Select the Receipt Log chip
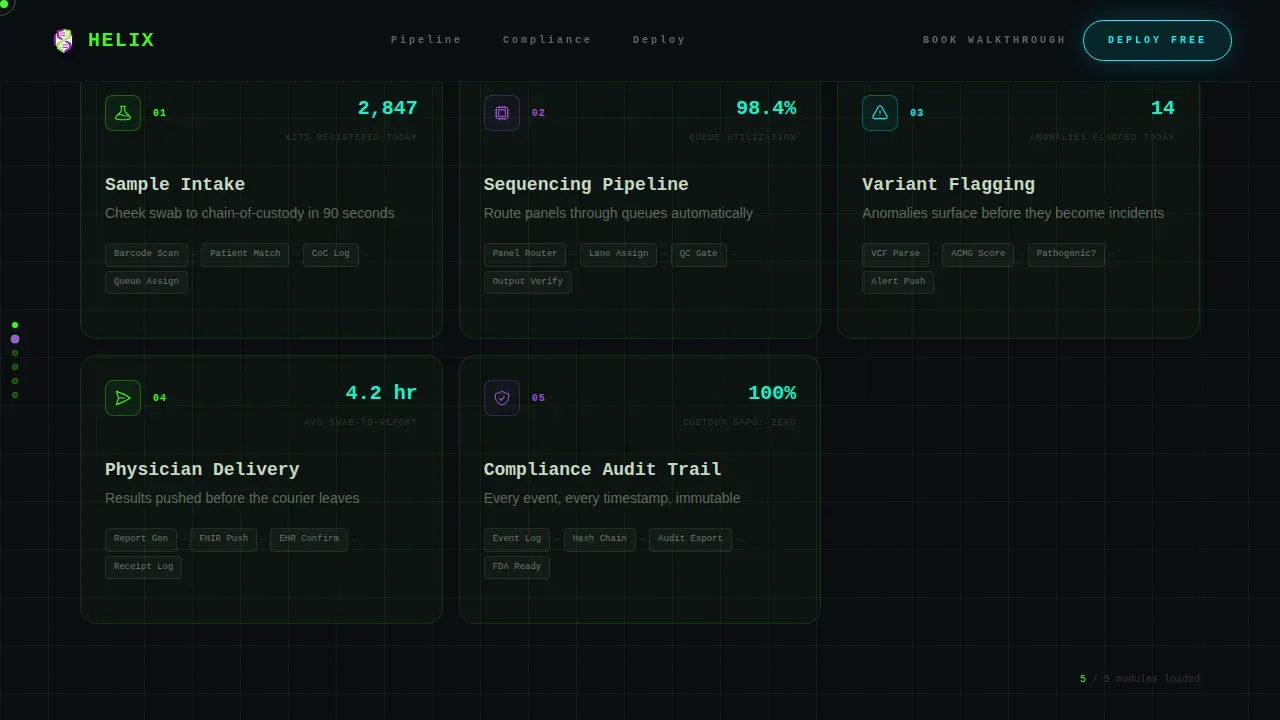The image size is (1280, 720). (143, 567)
